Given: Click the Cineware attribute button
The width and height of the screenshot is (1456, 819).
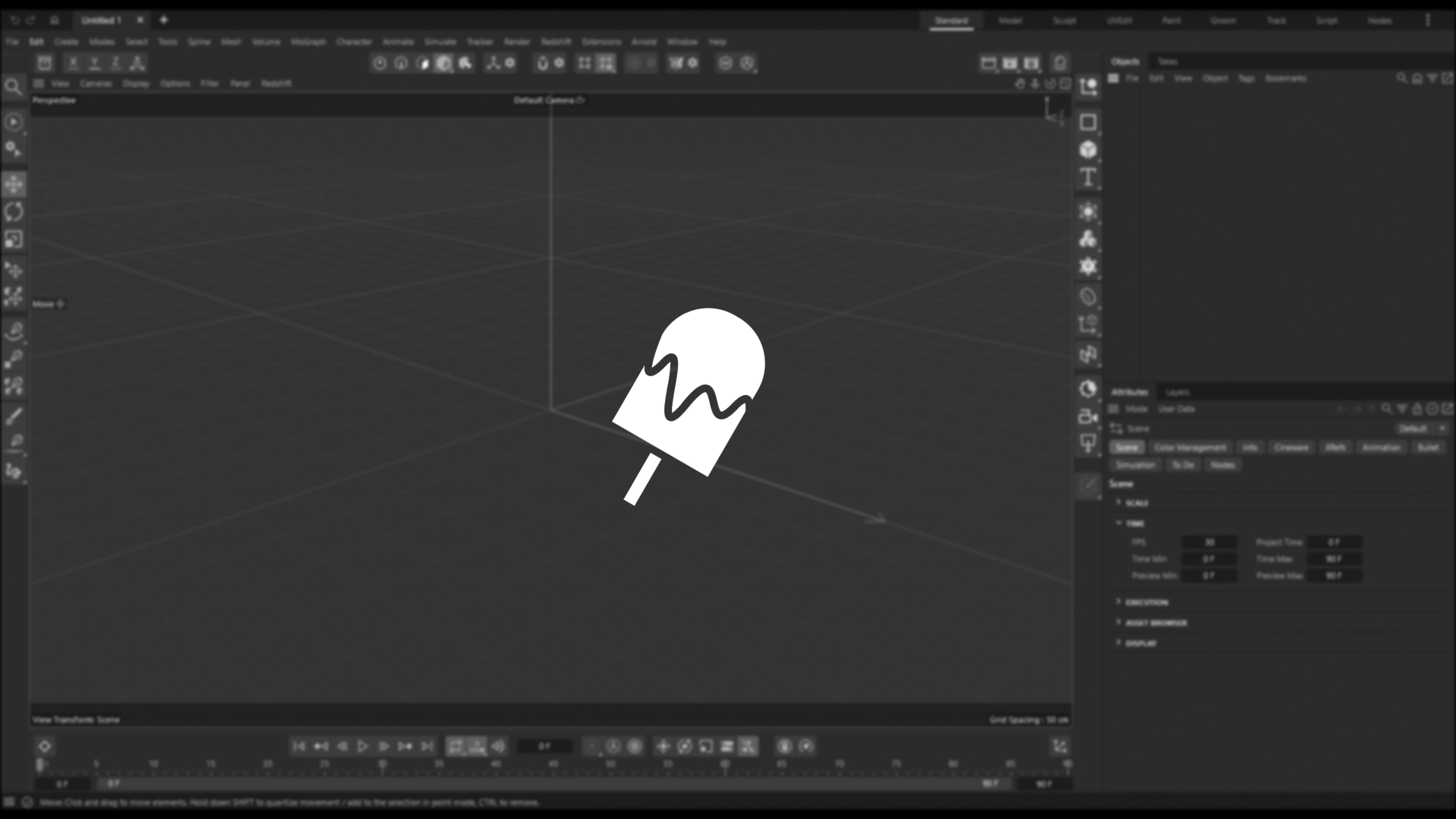Looking at the screenshot, I should point(1291,447).
